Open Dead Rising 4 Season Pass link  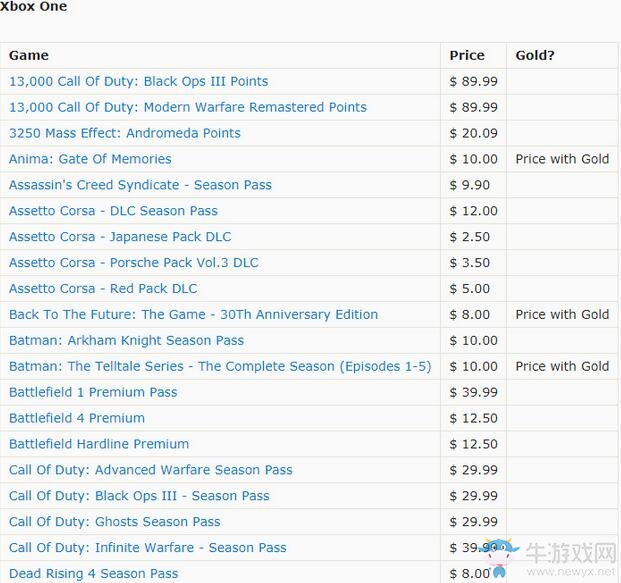pyautogui.click(x=93, y=573)
